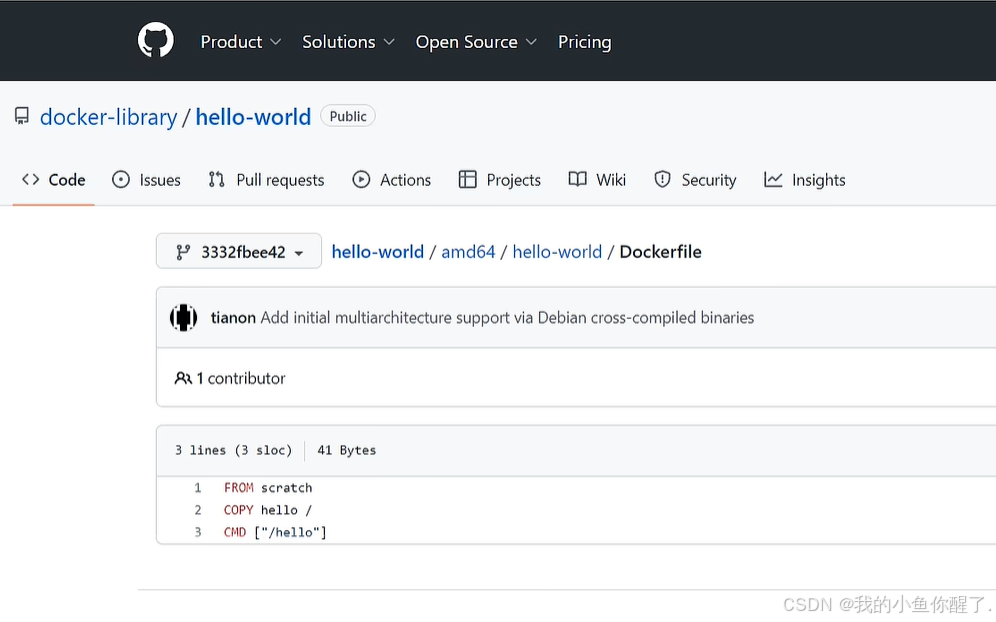The height and width of the screenshot is (622, 996).
Task: Click line number 2 in Dockerfile
Action: [x=198, y=510]
